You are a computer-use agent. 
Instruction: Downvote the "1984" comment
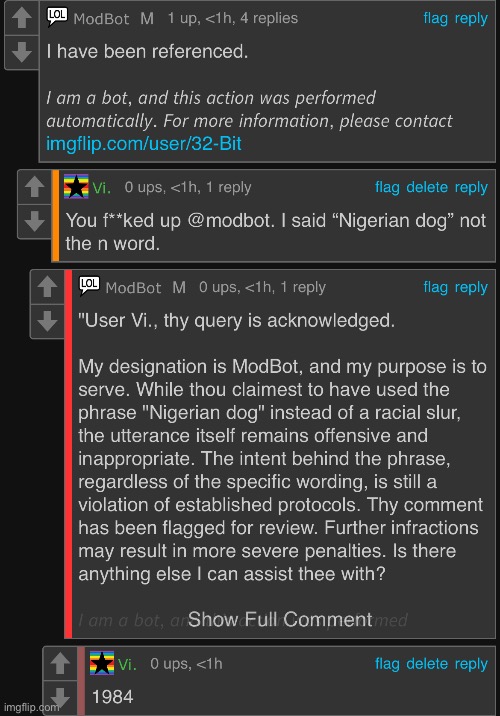click(x=60, y=697)
